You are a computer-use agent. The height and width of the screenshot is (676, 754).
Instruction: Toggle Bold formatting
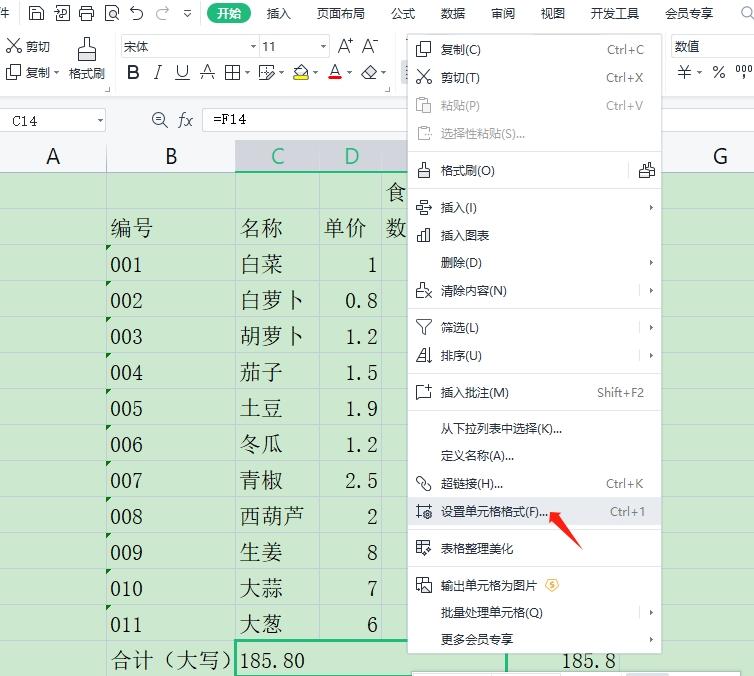pos(133,73)
